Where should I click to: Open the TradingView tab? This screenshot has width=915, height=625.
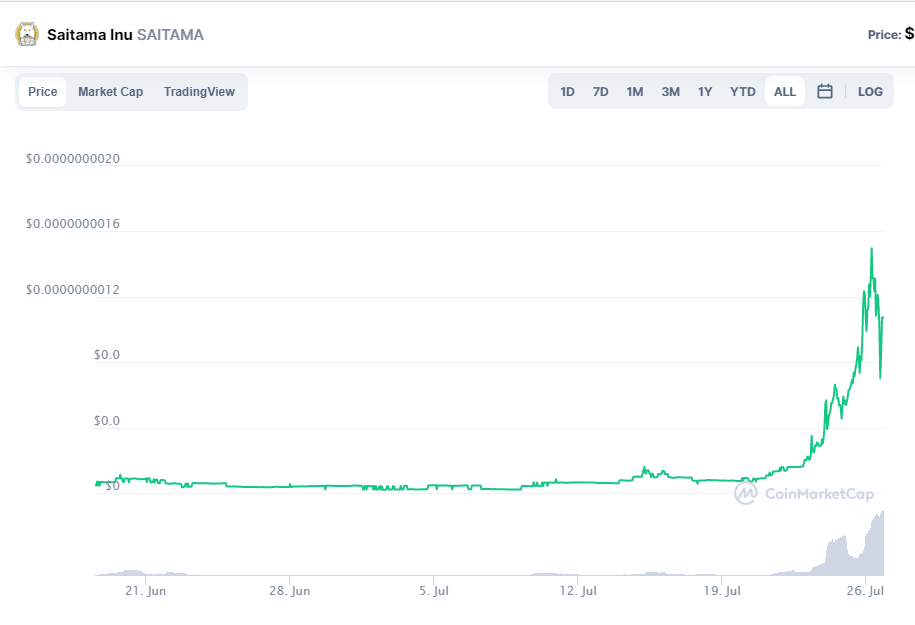point(199,92)
